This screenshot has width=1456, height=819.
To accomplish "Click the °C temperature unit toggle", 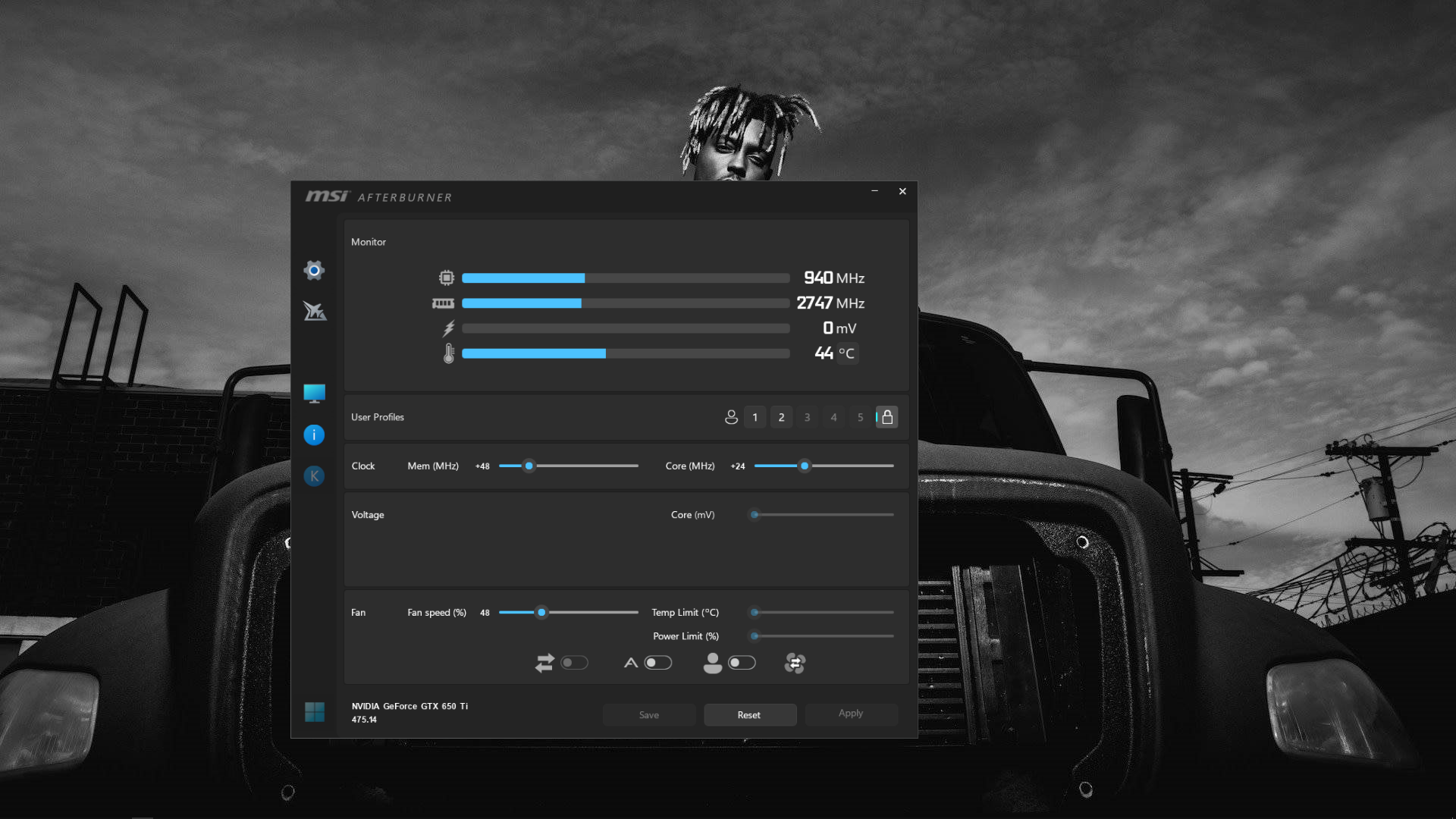I will tap(846, 353).
